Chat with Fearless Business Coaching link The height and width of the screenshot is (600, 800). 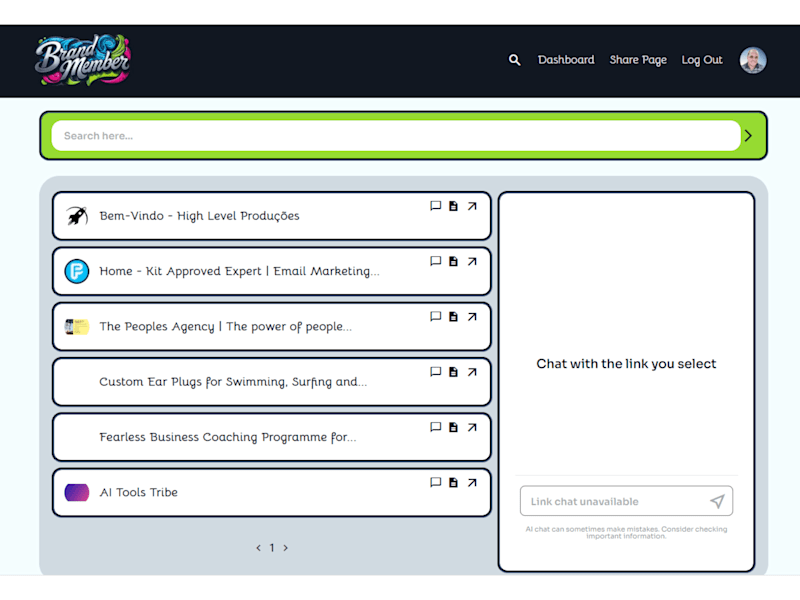coord(435,427)
